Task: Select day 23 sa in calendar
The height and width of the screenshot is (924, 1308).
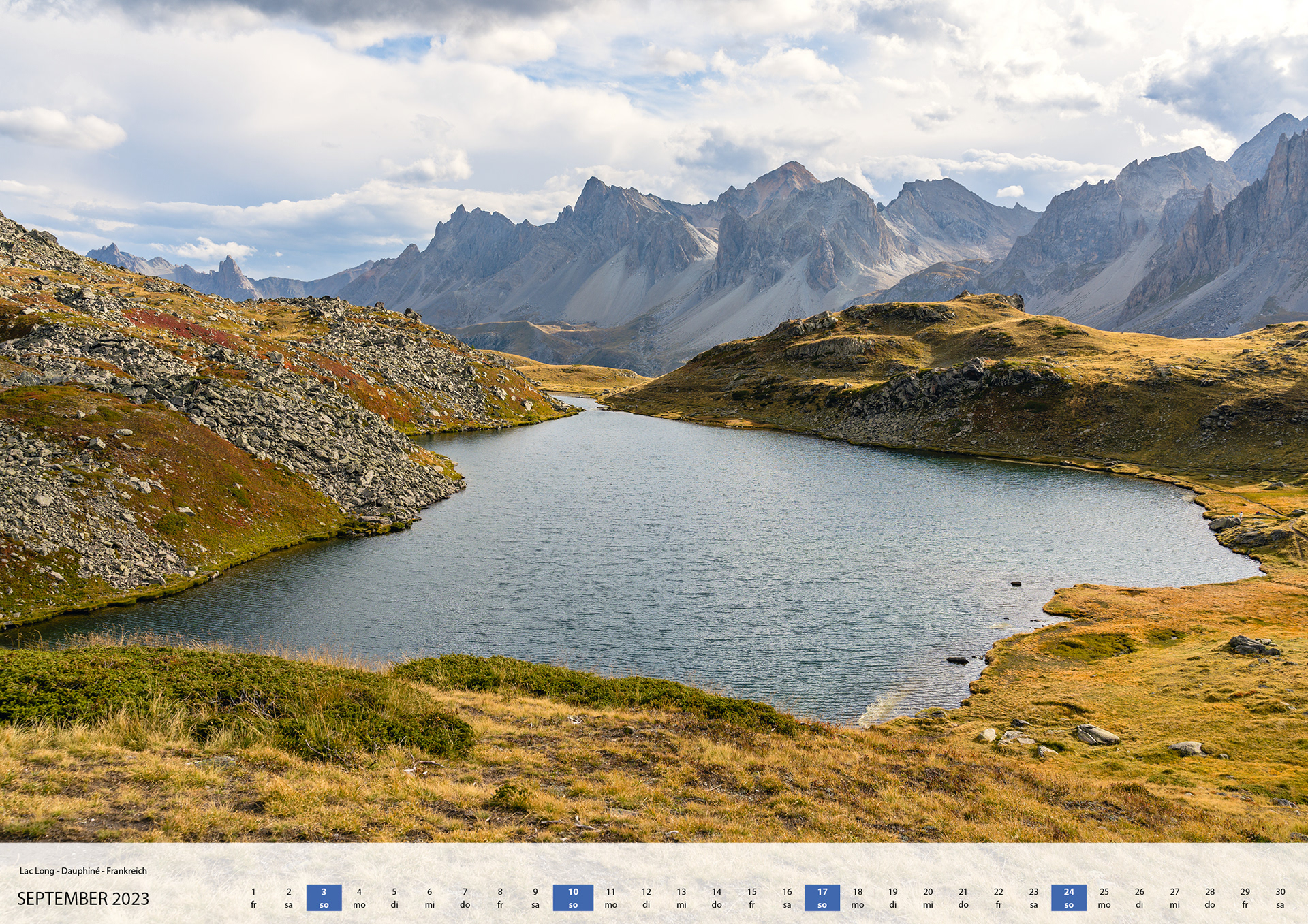Action: (x=1034, y=897)
